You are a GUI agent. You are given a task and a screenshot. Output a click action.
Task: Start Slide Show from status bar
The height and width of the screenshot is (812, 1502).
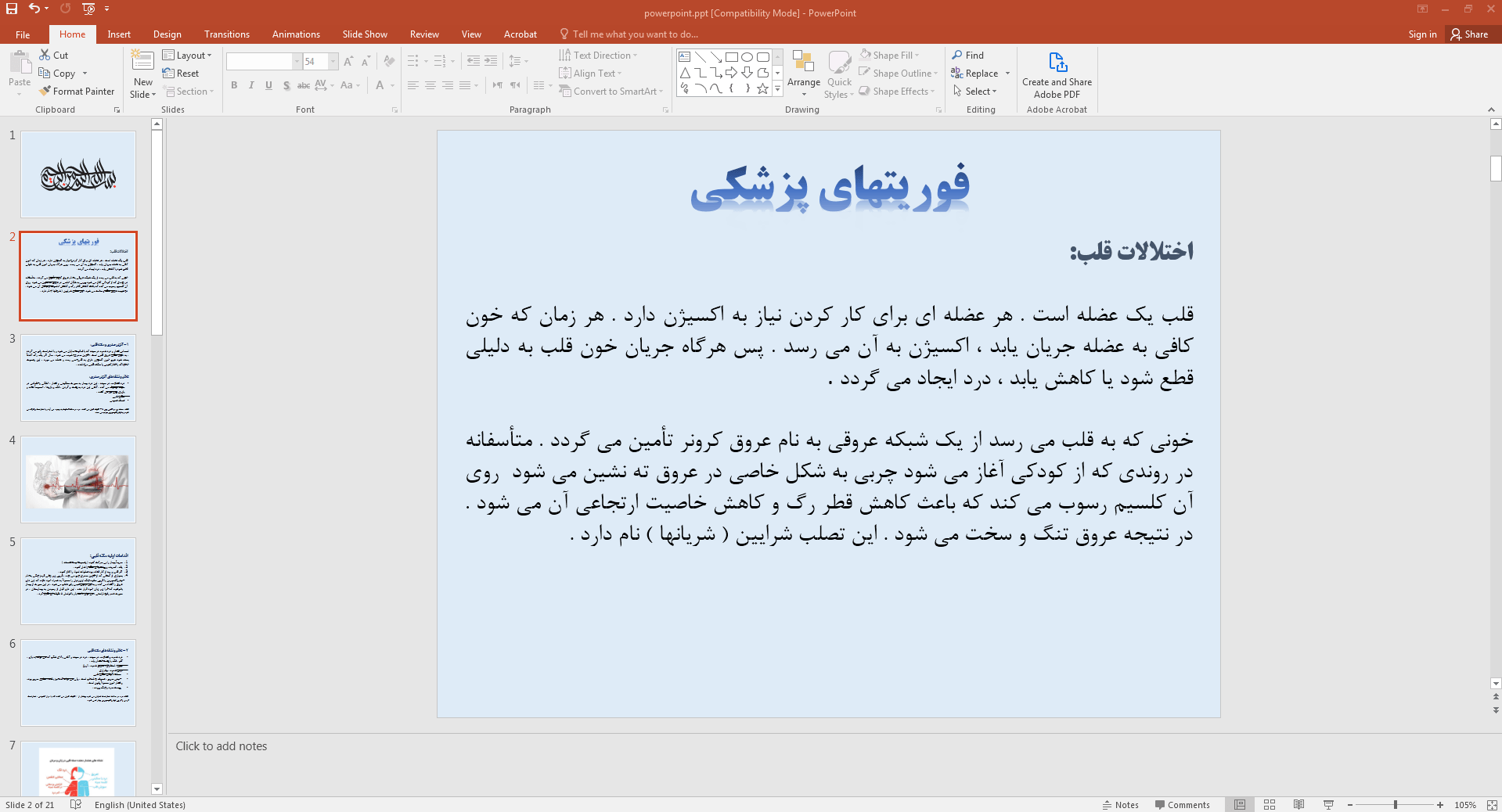pyautogui.click(x=1328, y=804)
